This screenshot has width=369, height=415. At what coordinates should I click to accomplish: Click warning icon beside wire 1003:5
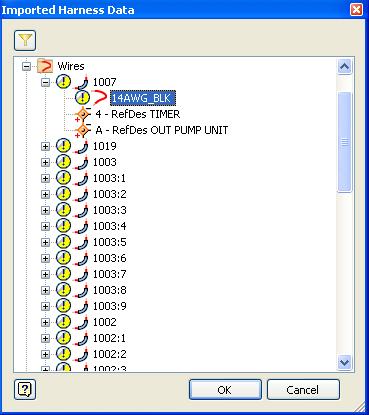click(x=63, y=242)
